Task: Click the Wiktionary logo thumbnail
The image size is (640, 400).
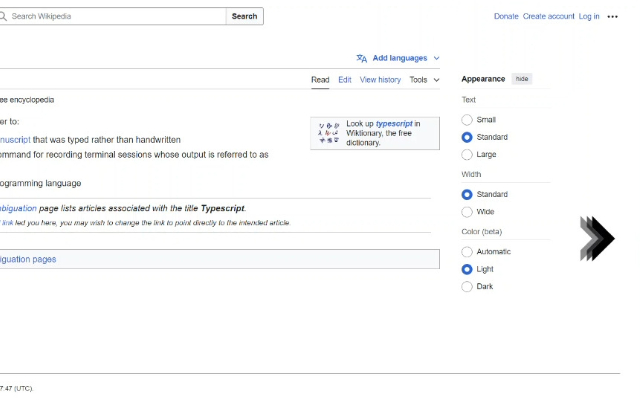Action: 329,133
